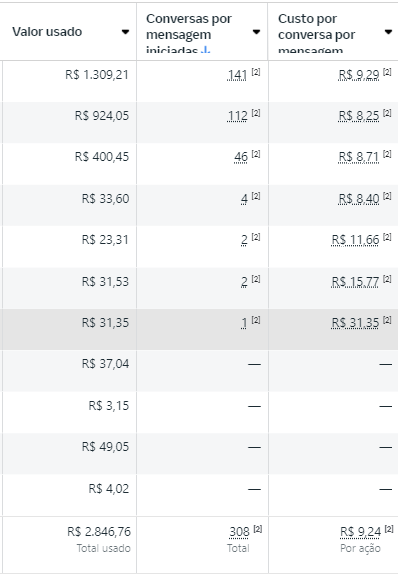Image resolution: width=398 pixels, height=574 pixels.
Task: Click the footnote marker beside R$ 11,66
Action: point(387,237)
